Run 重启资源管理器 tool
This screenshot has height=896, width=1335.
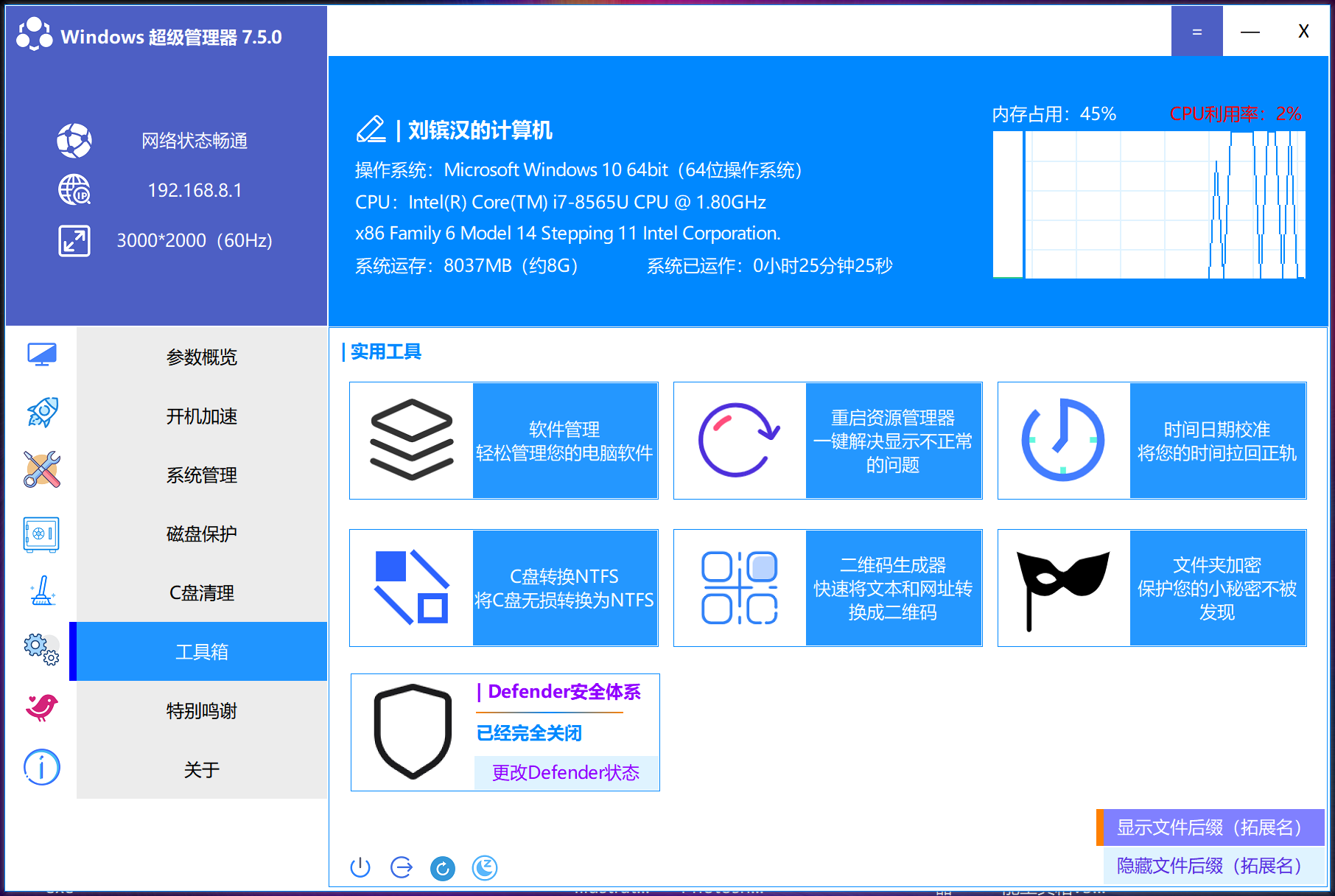click(x=893, y=441)
